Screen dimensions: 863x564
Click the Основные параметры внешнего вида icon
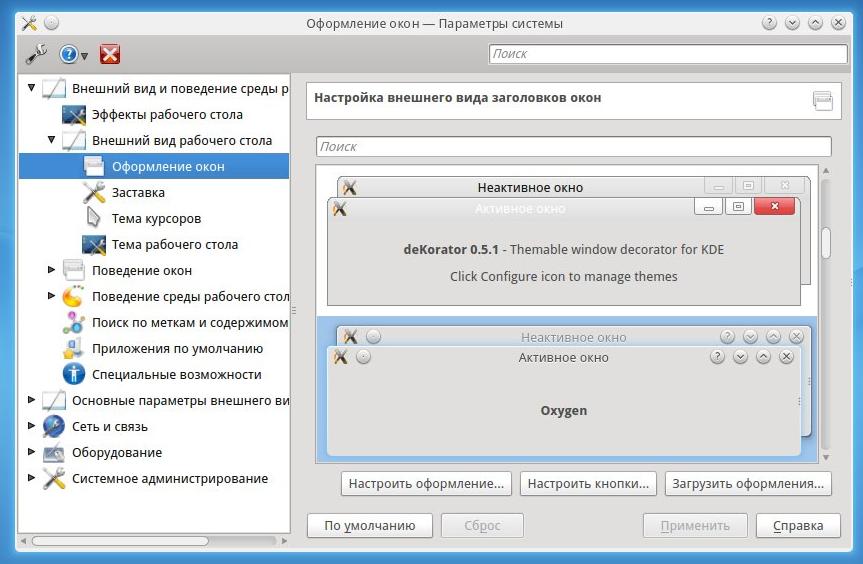coord(54,400)
